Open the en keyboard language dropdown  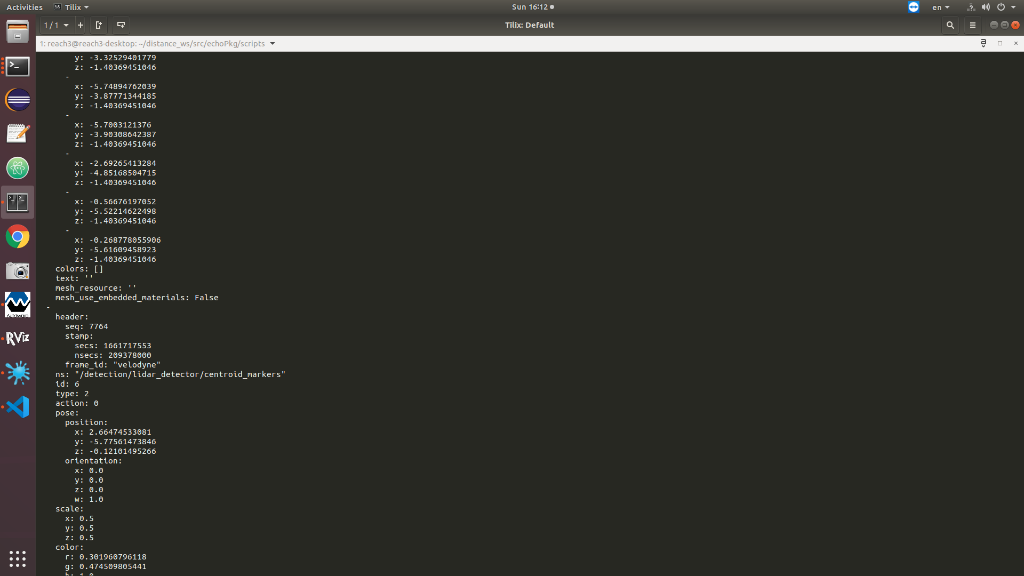(x=940, y=7)
